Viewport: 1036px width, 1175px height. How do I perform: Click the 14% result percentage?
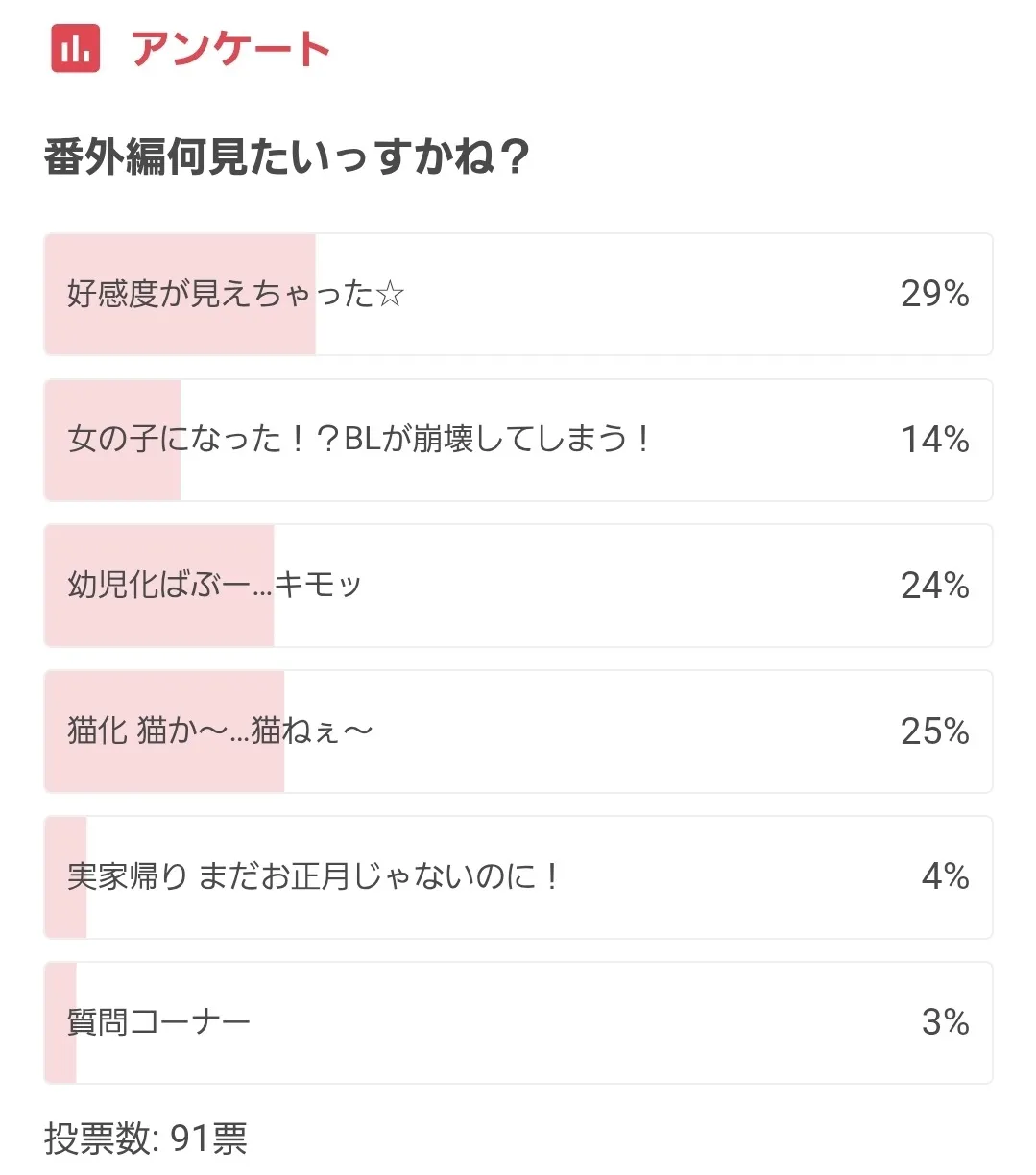[x=934, y=440]
